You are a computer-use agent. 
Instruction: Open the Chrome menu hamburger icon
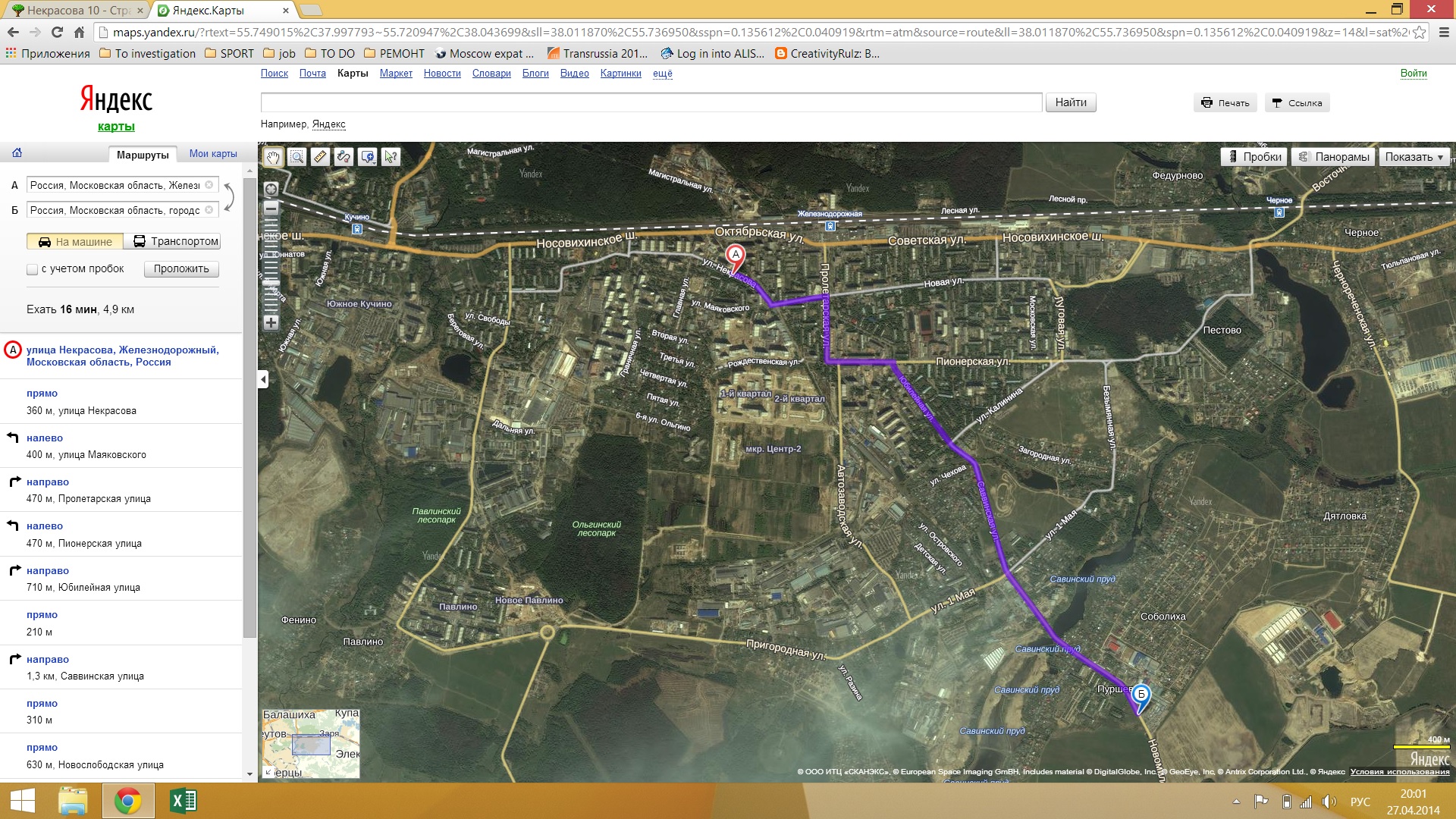1444,33
